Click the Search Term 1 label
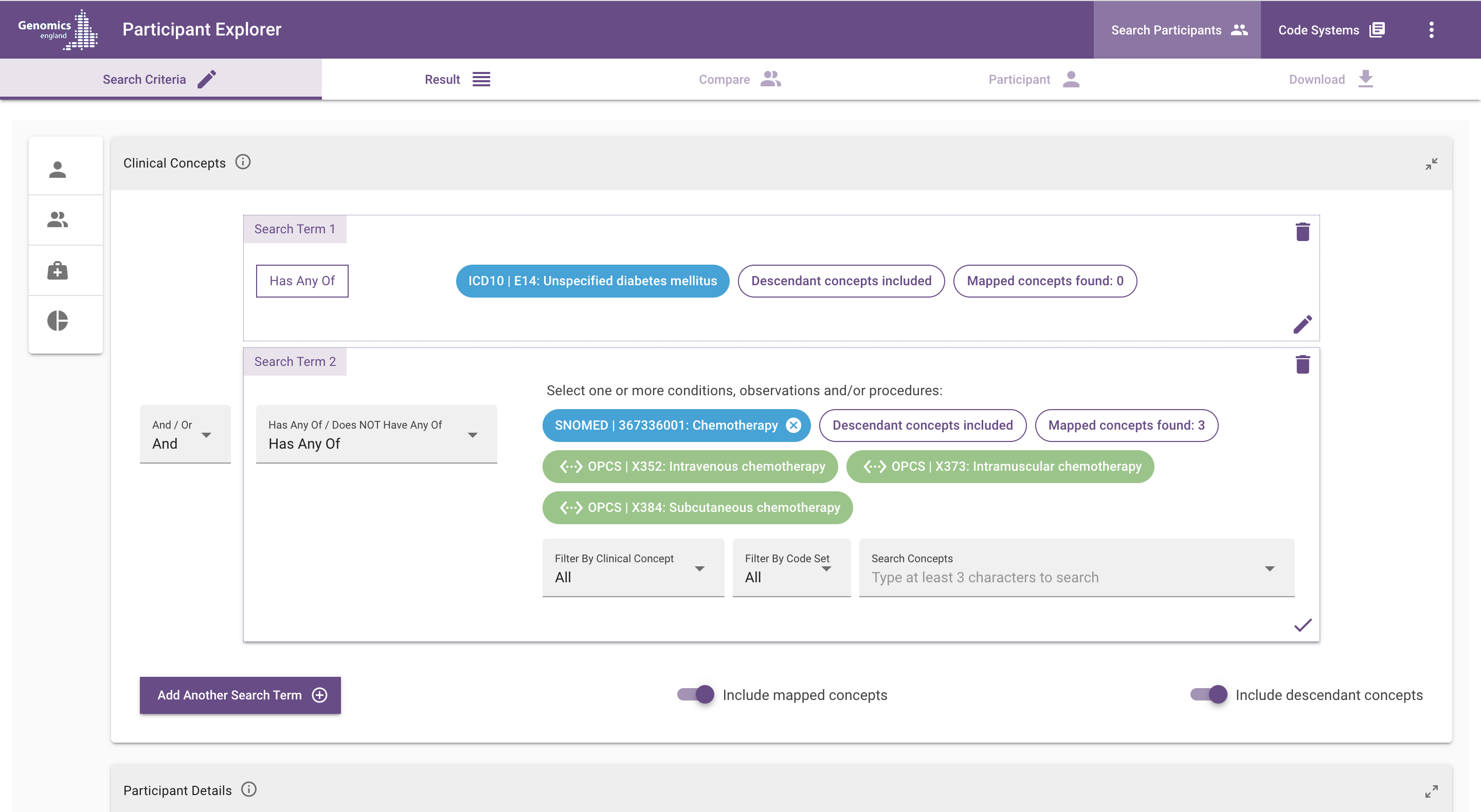Screen dimensions: 1481x812 click(x=294, y=229)
